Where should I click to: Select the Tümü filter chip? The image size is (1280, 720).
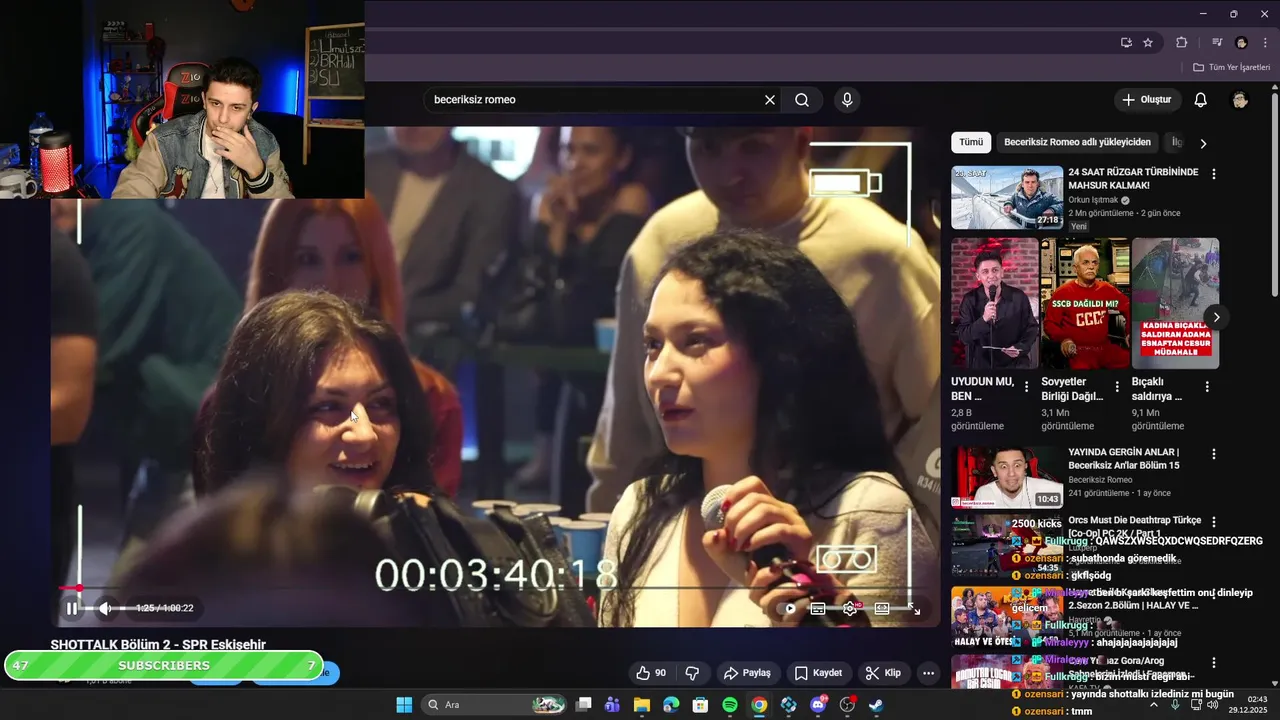(x=971, y=142)
